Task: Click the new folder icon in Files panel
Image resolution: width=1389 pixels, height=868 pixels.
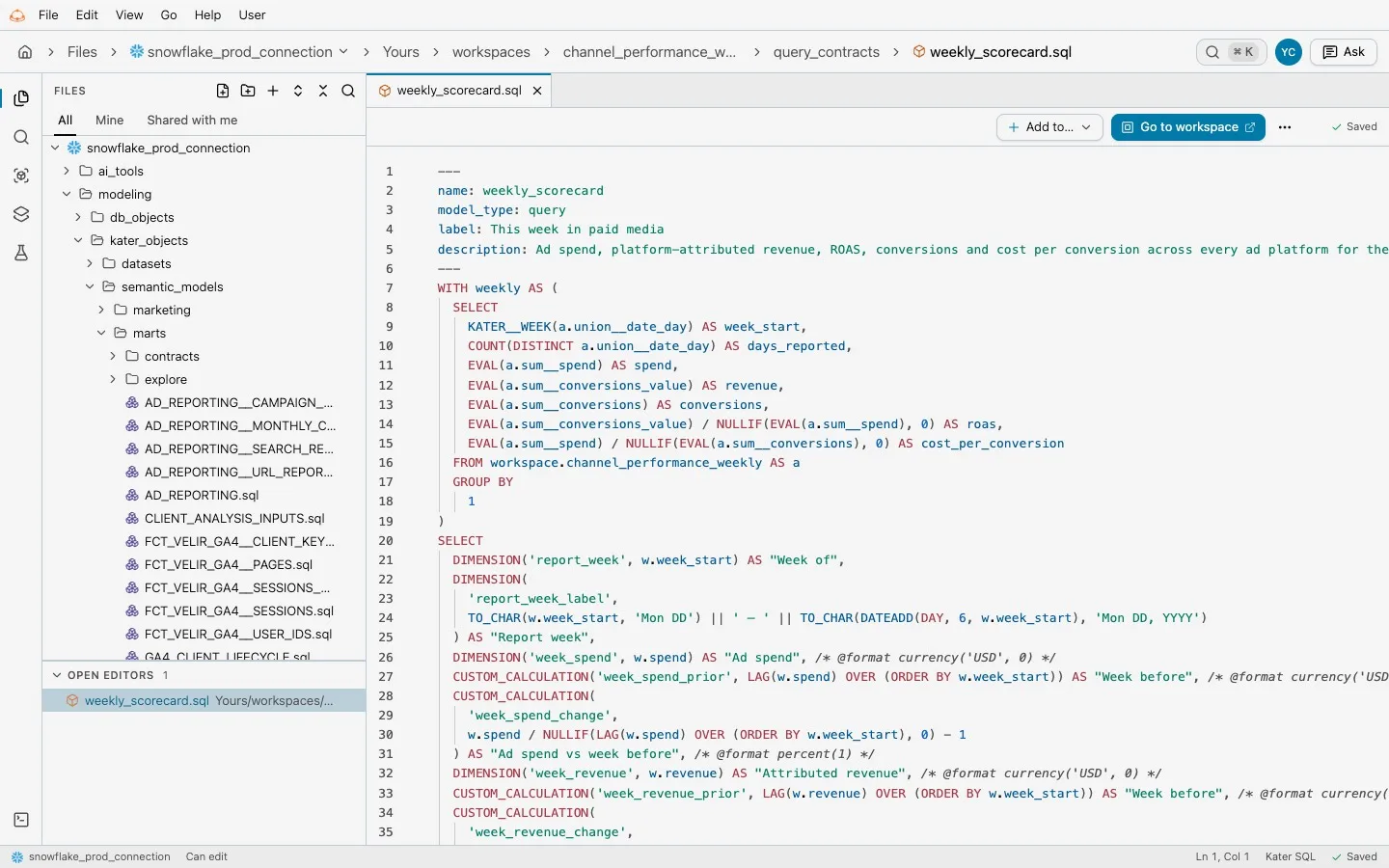Action: coord(248,91)
